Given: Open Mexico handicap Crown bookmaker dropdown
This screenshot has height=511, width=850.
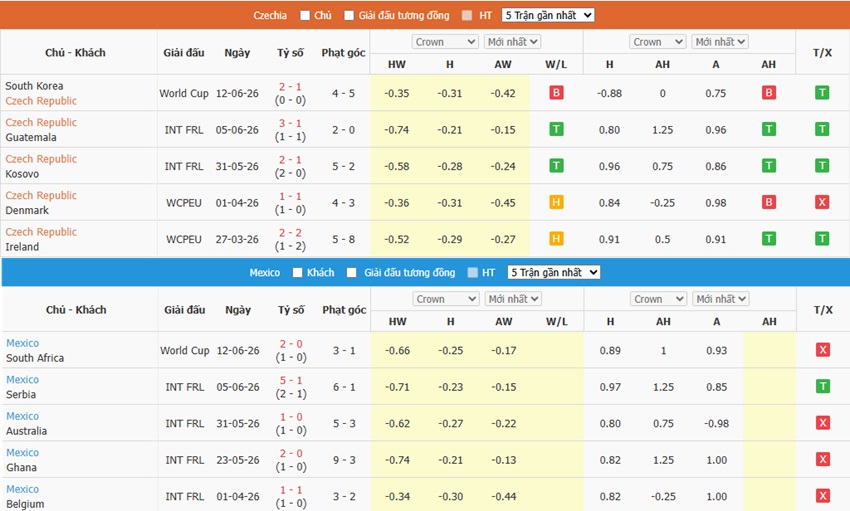Looking at the screenshot, I should 659,299.
